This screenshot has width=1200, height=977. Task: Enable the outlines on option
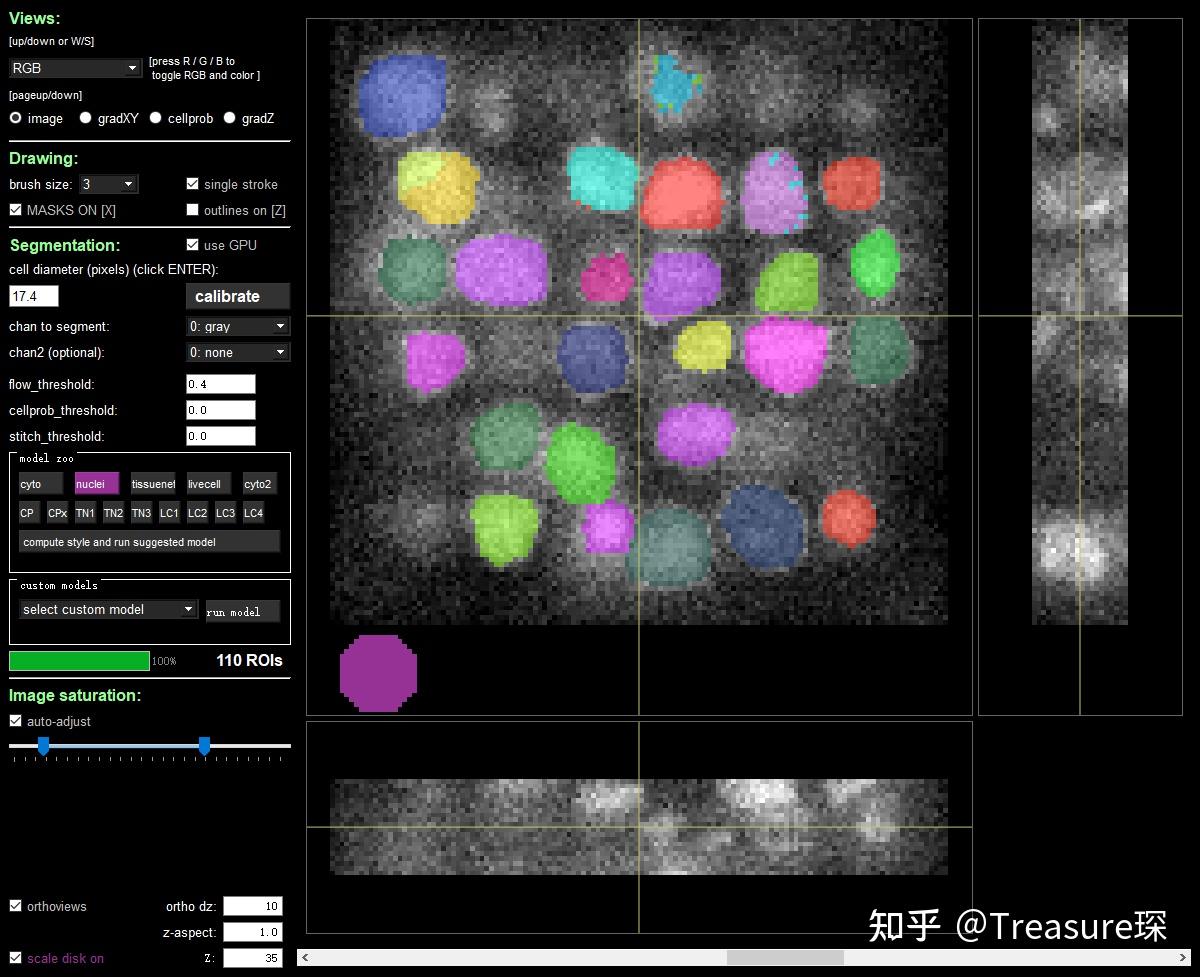click(192, 209)
